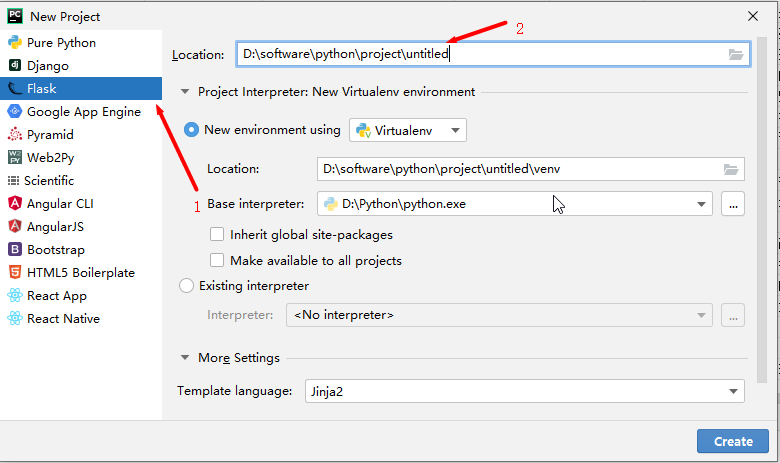Click the dialog's vertical scrollbar

tap(762, 209)
